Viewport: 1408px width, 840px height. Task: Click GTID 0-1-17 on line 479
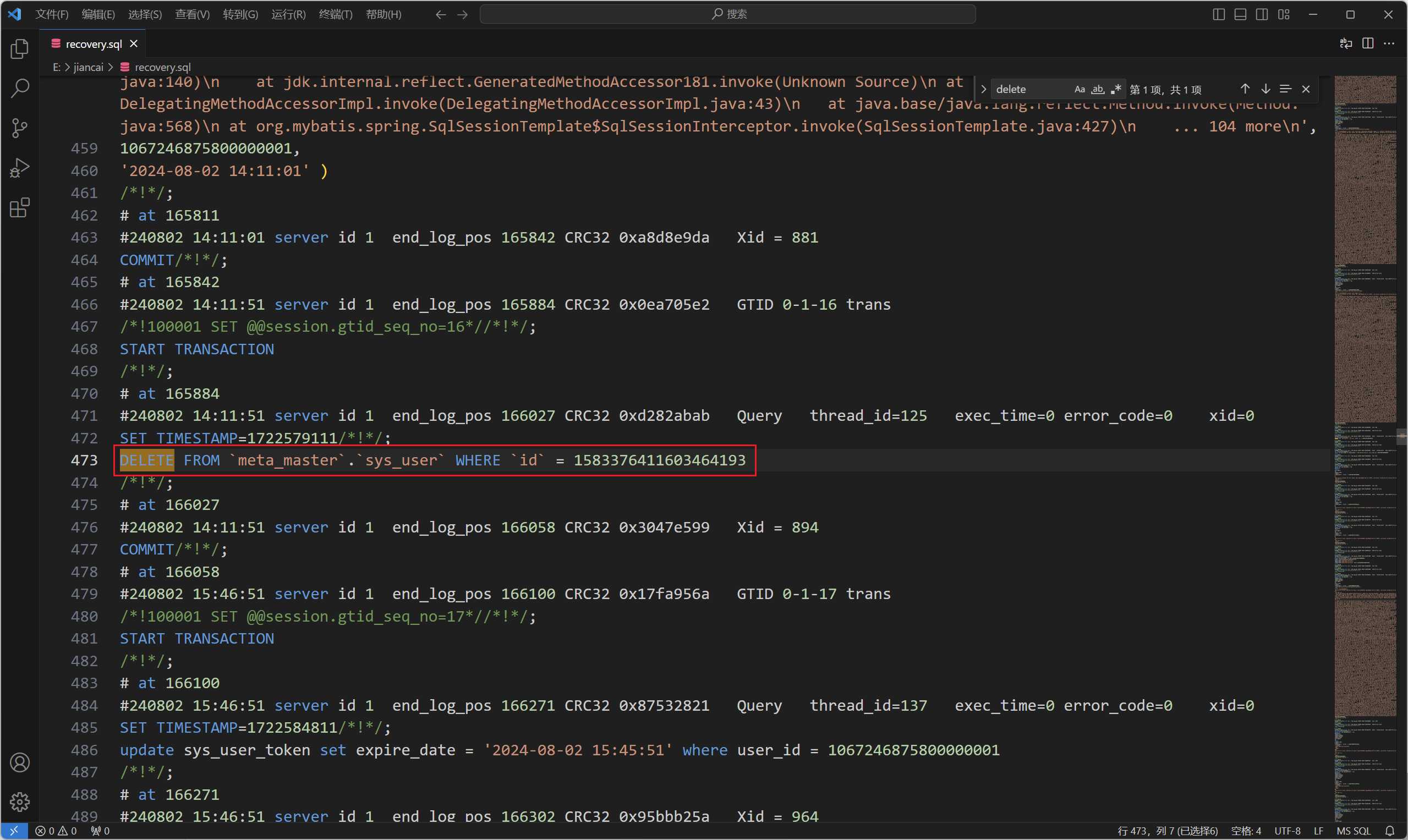coord(786,594)
